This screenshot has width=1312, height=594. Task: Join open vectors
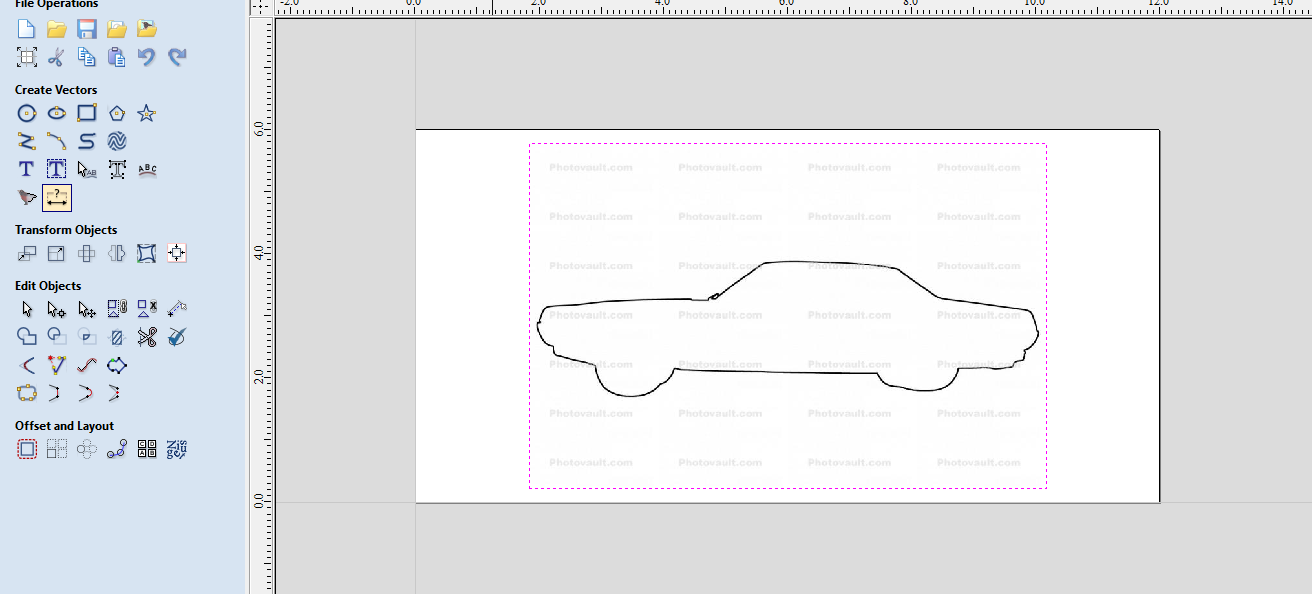point(117,365)
